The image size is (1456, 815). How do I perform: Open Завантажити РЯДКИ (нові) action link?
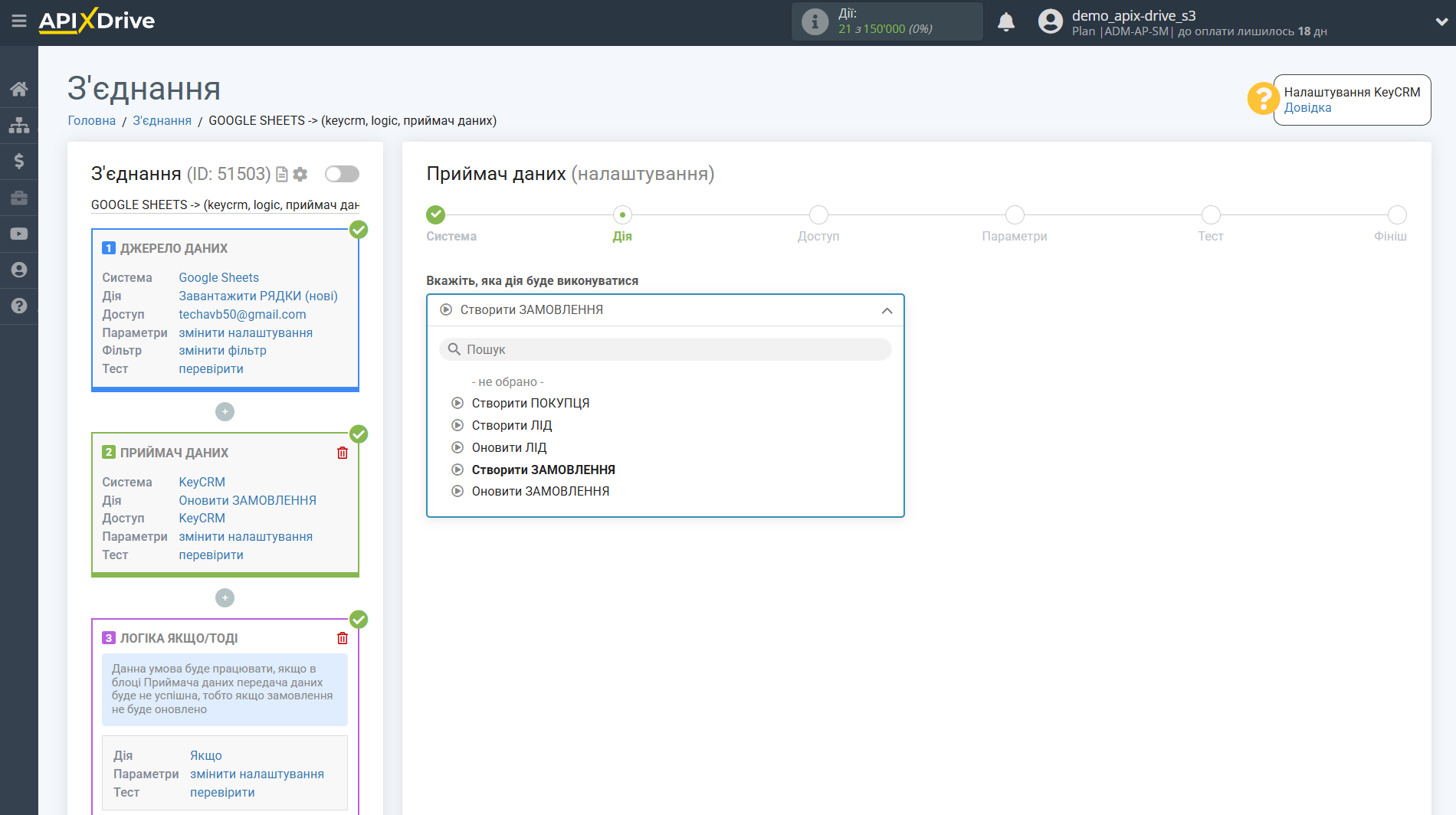tap(258, 296)
